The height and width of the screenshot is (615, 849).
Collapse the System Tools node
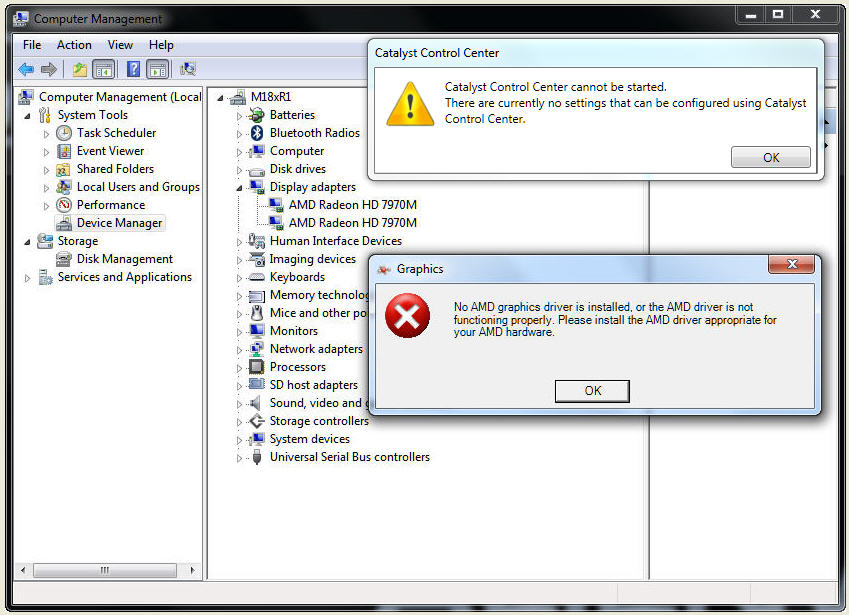(27, 115)
